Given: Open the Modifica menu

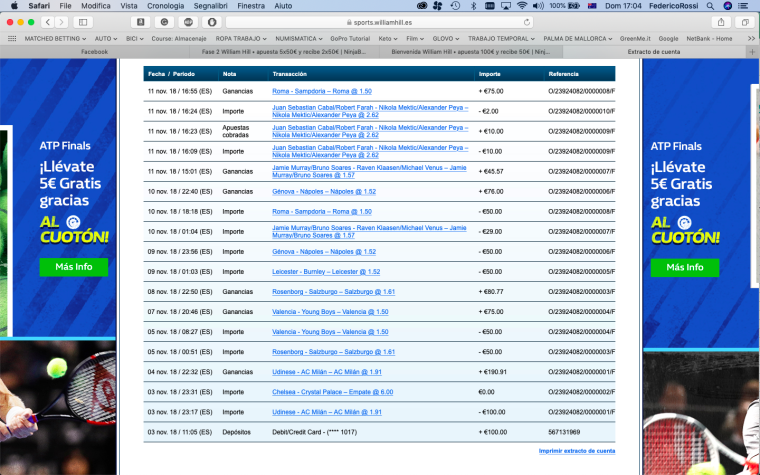Looking at the screenshot, I should [x=95, y=6].
